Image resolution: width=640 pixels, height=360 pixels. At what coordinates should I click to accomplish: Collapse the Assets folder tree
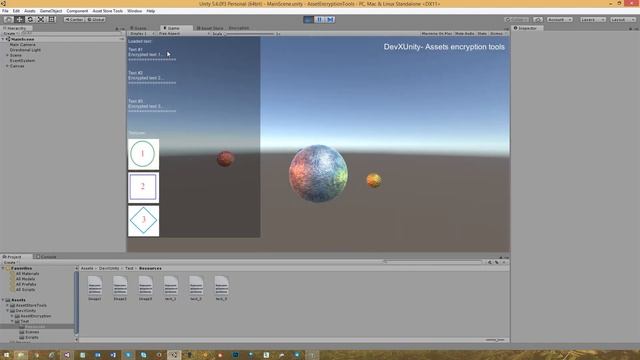(x=3, y=300)
